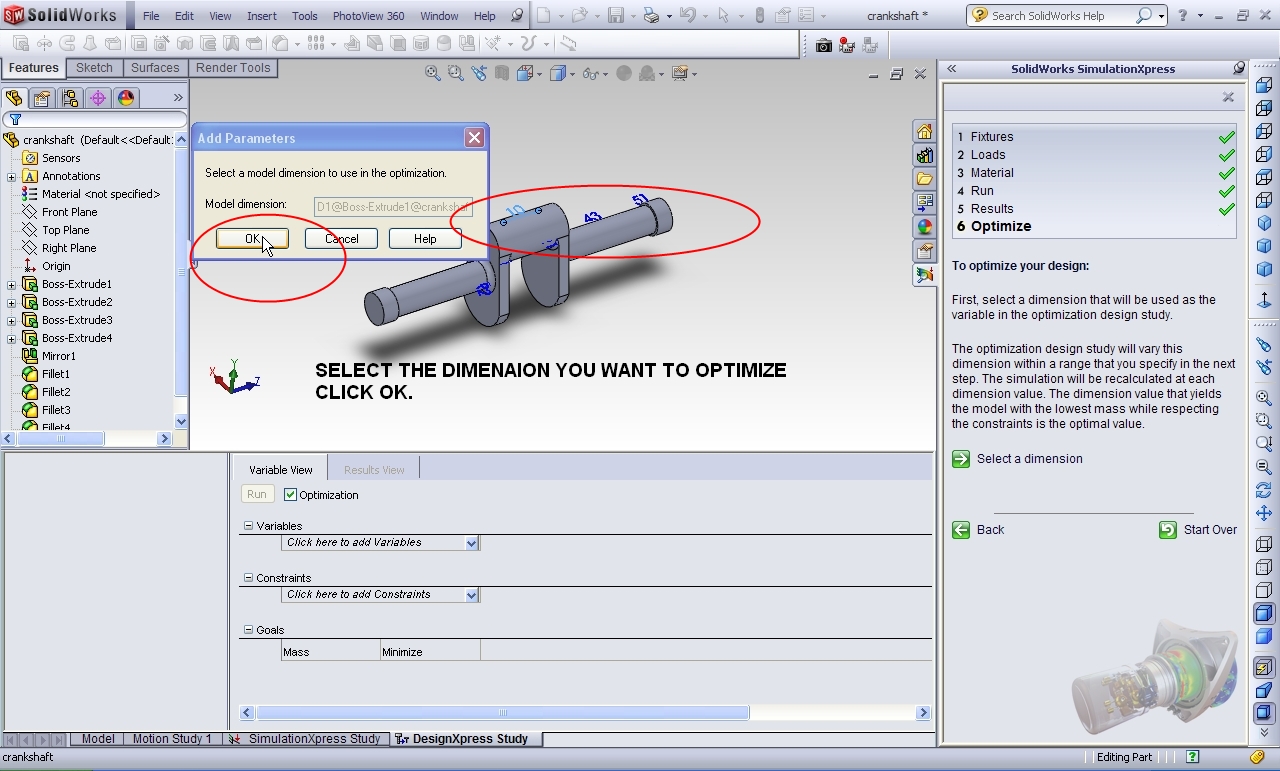Screen dimensions: 1280x771
Task: Open the FeatureManager design tree tab
Action: (14, 98)
